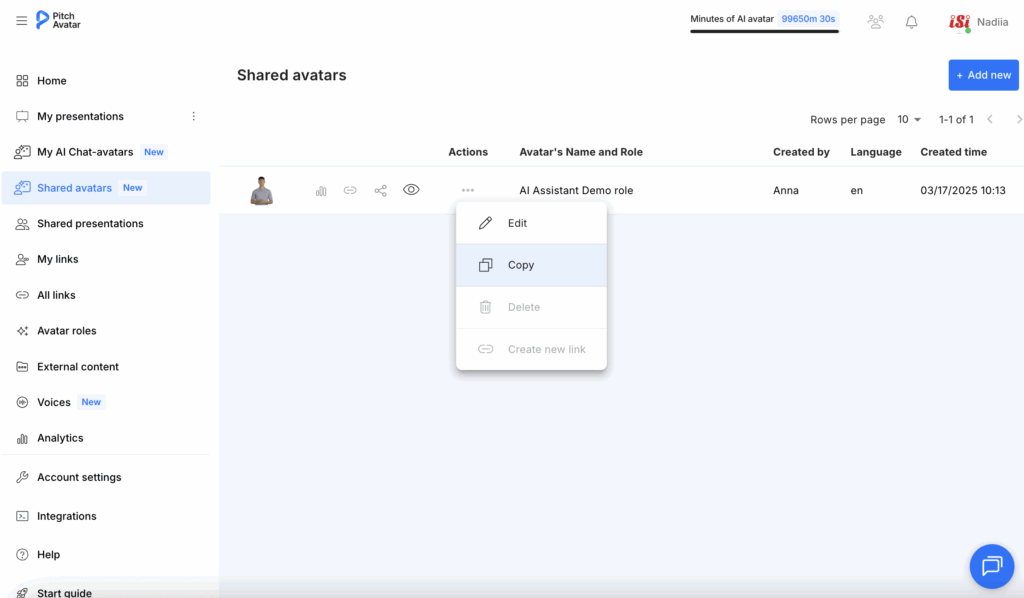
Task: Open the notifications bell
Action: pyautogui.click(x=911, y=22)
